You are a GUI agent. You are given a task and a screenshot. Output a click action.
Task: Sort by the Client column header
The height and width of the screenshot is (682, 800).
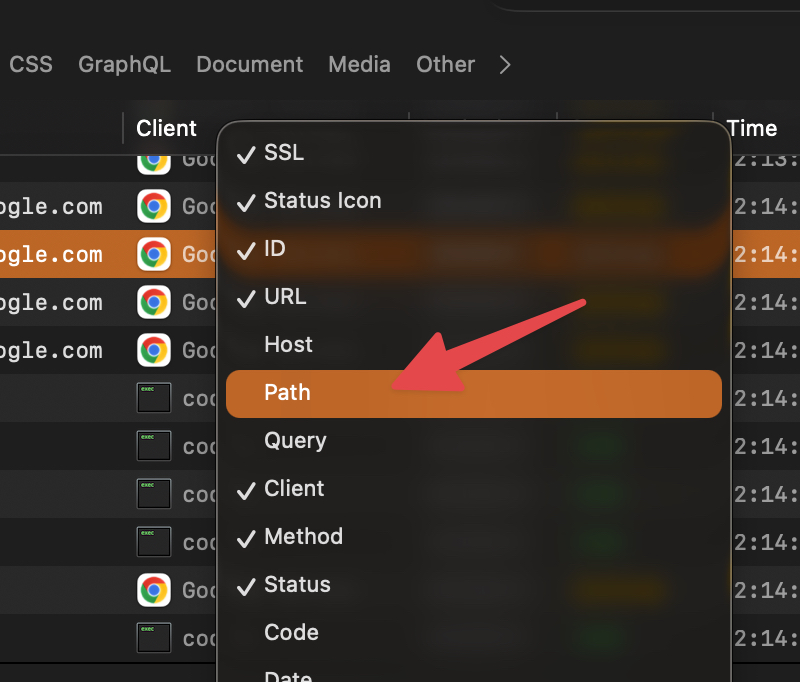click(x=166, y=128)
